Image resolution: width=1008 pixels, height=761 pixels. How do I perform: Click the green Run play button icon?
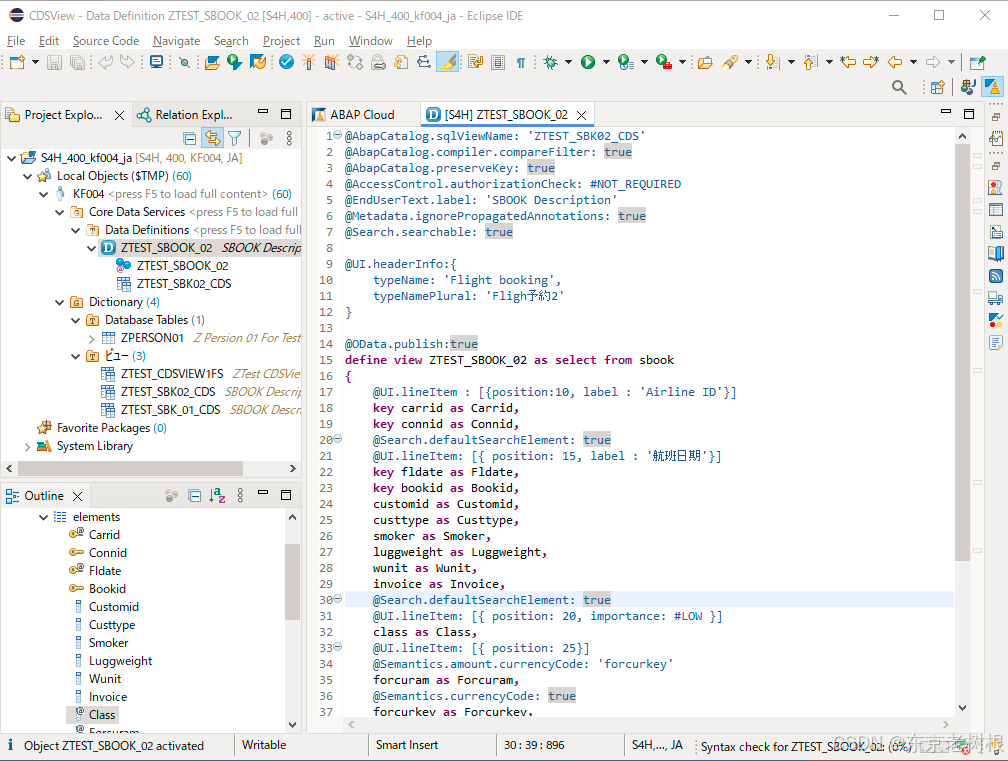click(x=588, y=62)
